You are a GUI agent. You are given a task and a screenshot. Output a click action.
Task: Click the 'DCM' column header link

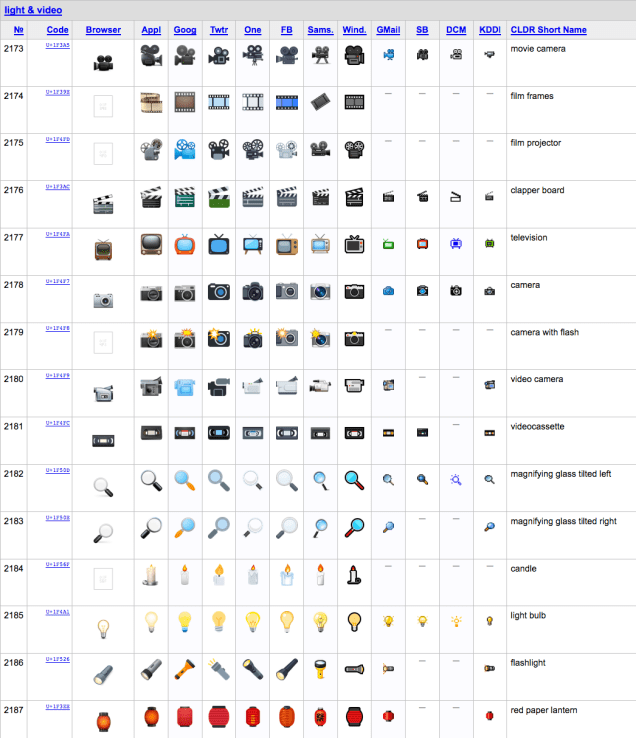456,30
